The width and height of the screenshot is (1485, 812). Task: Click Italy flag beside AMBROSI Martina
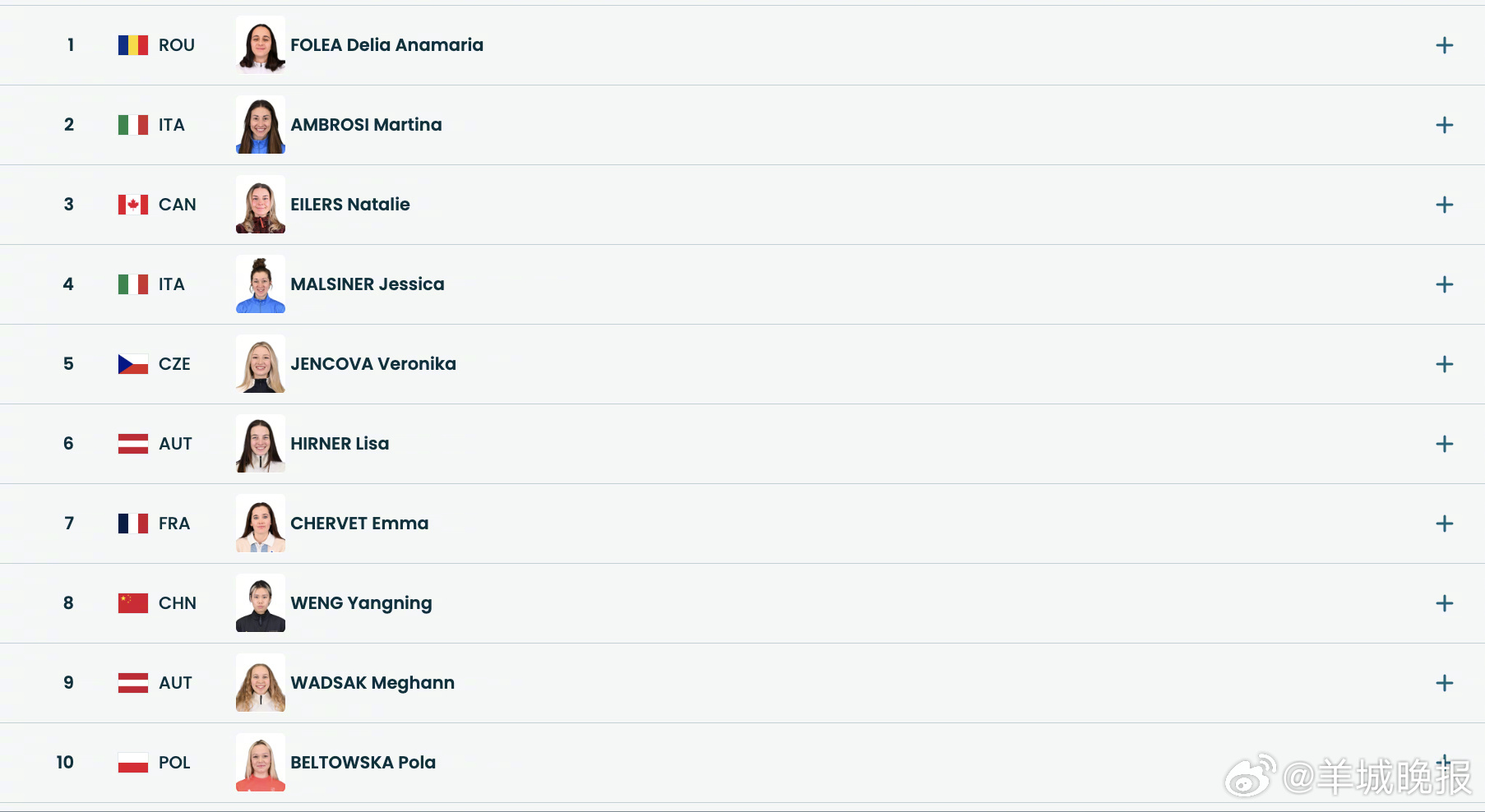pos(132,125)
